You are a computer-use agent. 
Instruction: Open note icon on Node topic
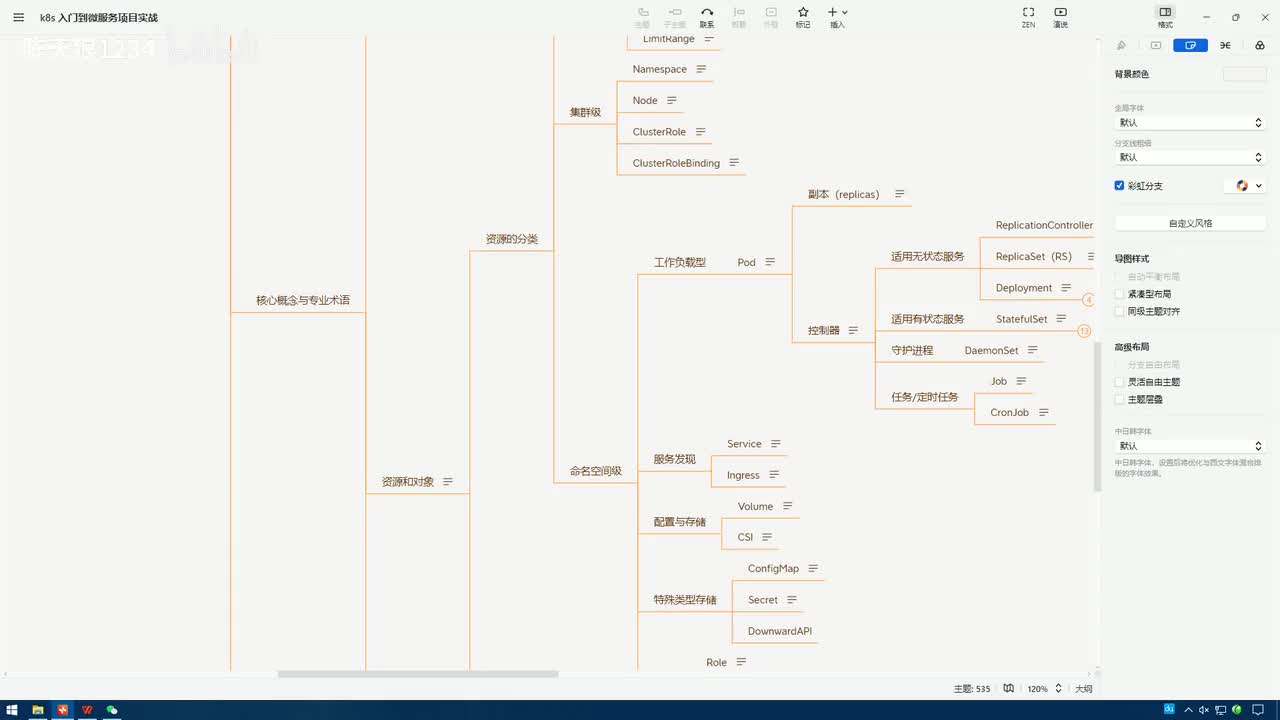click(672, 100)
